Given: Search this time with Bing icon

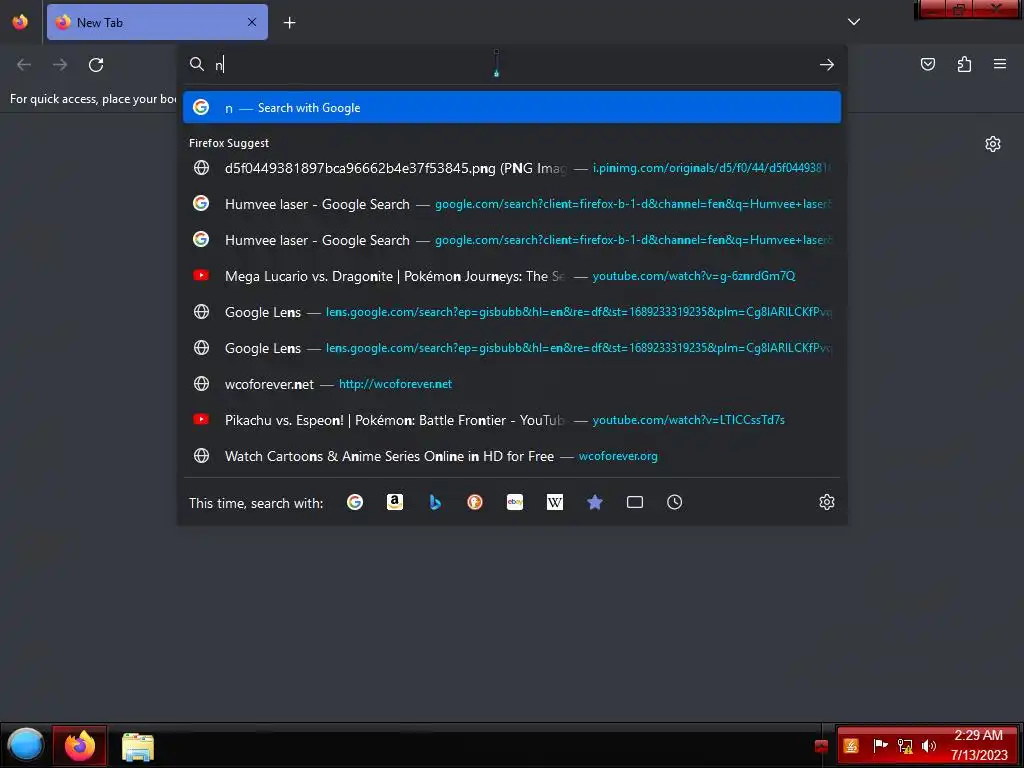Looking at the screenshot, I should coord(435,502).
